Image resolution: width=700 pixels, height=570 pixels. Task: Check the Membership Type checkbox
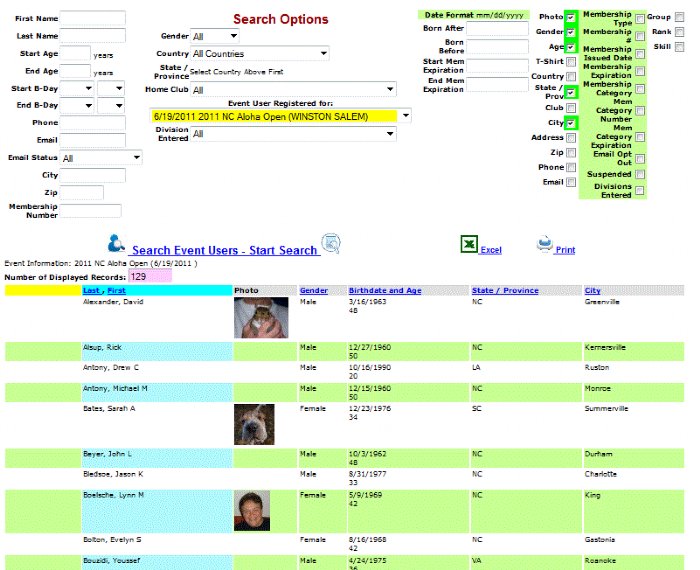pyautogui.click(x=640, y=18)
